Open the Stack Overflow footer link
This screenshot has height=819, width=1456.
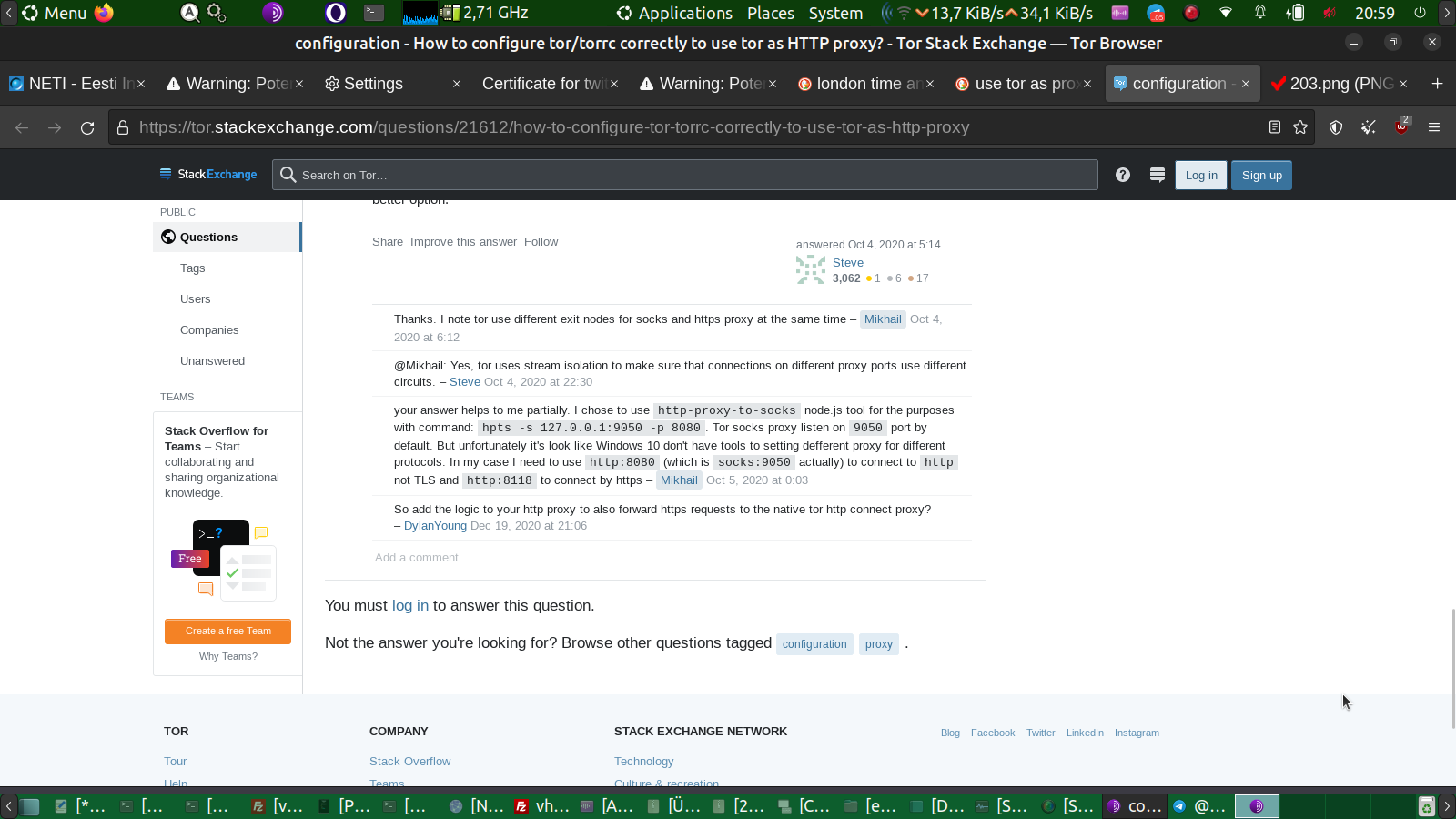coord(410,762)
